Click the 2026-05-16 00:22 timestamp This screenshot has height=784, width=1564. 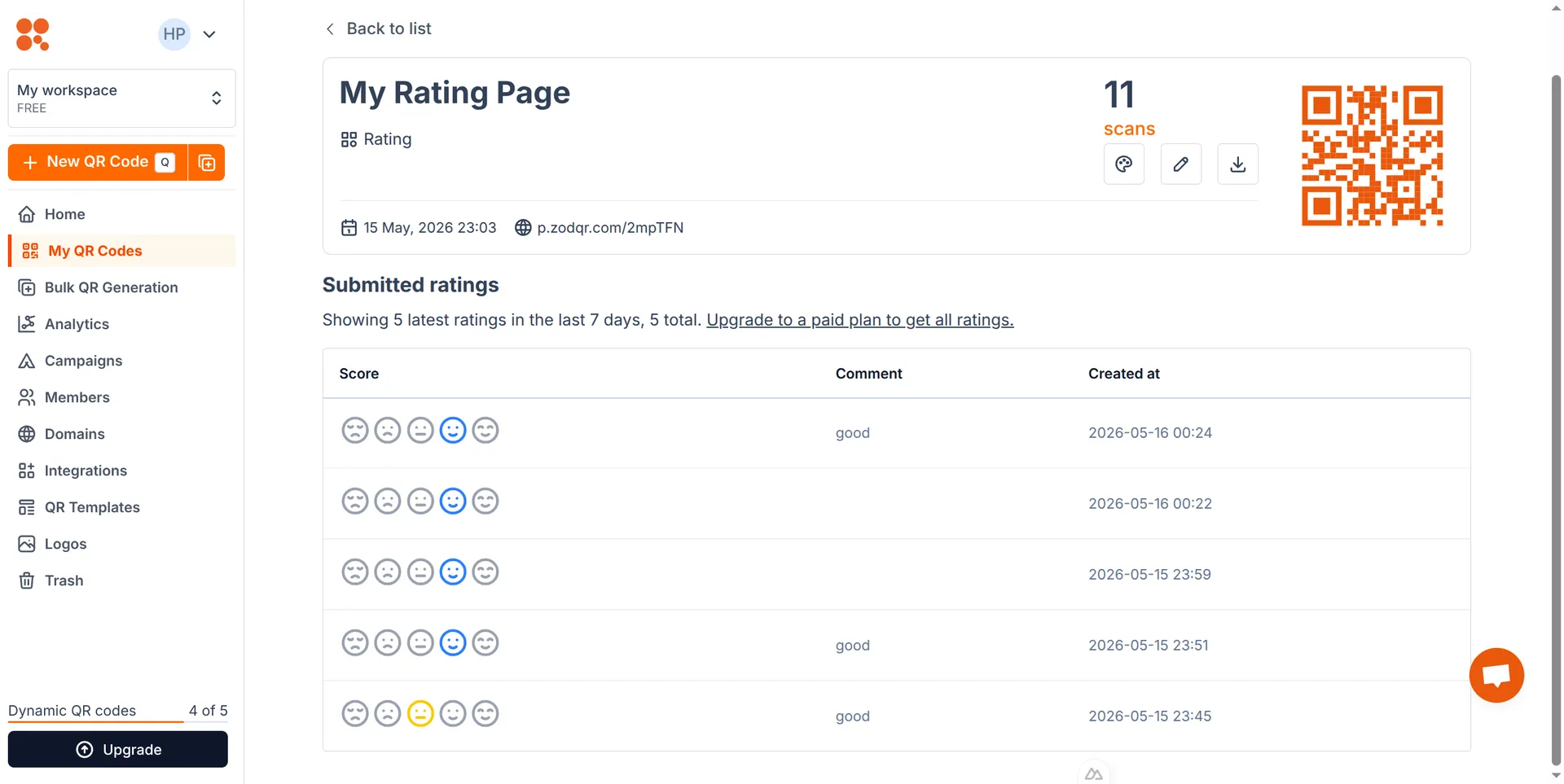click(x=1150, y=504)
